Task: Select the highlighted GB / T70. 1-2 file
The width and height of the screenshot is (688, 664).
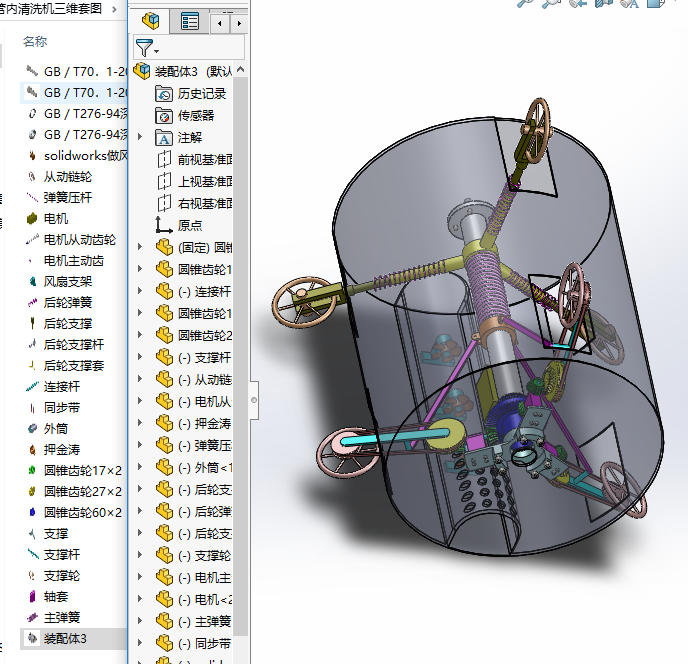Action: [75, 92]
